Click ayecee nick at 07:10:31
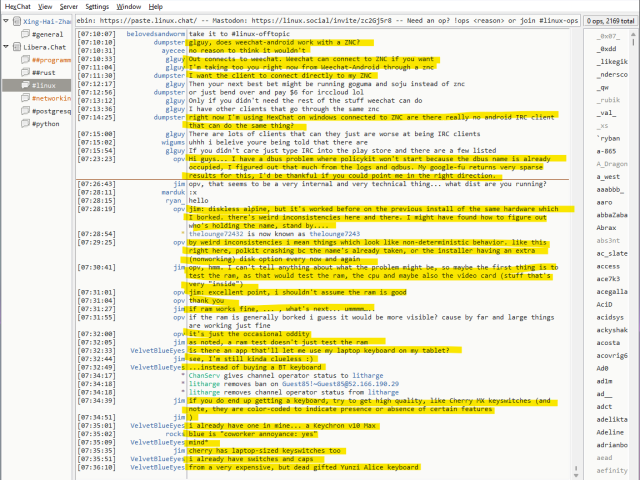 [x=173, y=51]
